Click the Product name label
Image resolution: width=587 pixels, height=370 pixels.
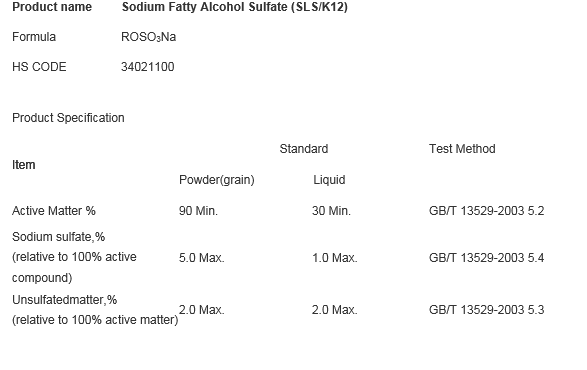click(52, 7)
